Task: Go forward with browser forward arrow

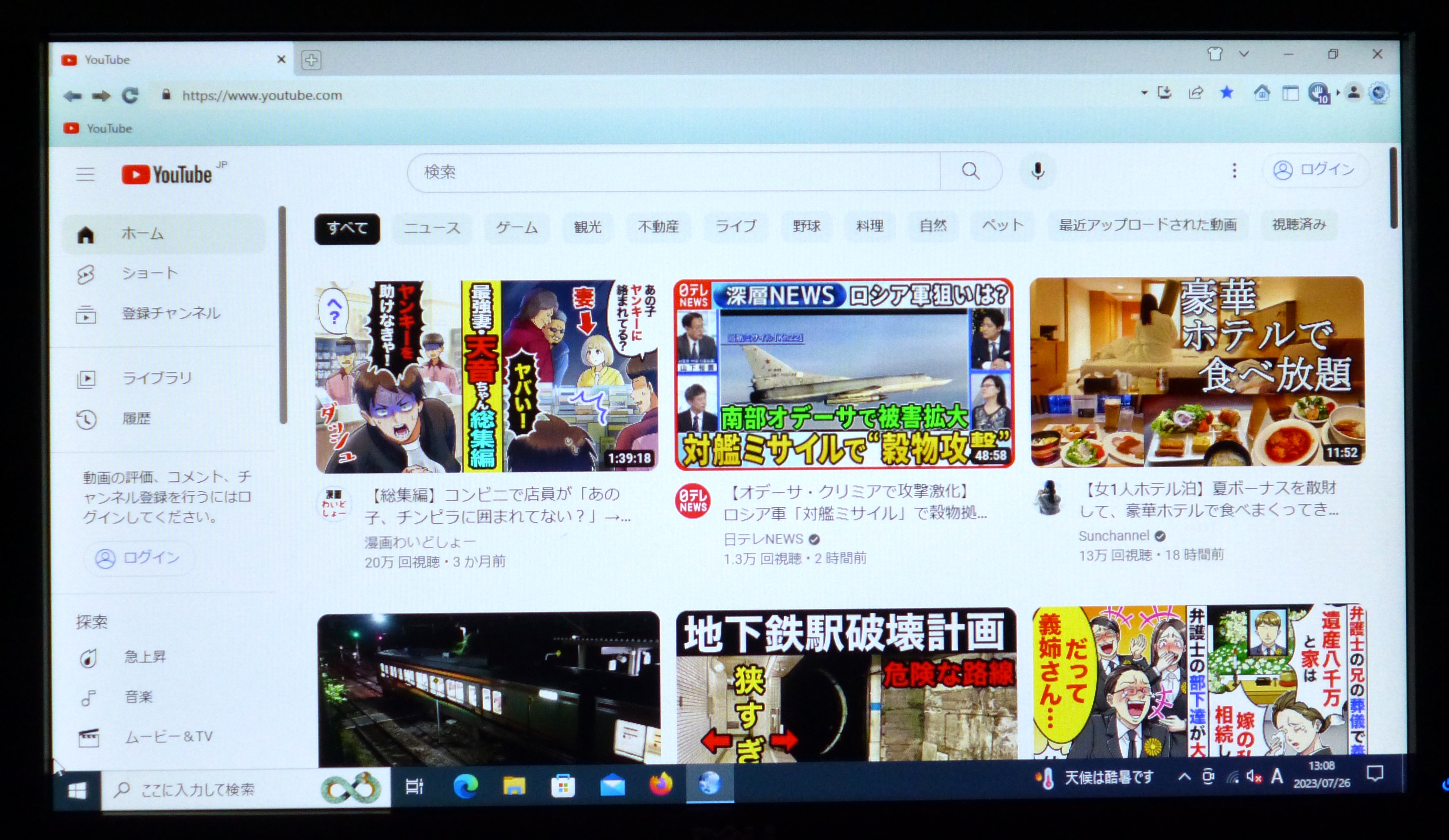Action: pyautogui.click(x=101, y=96)
